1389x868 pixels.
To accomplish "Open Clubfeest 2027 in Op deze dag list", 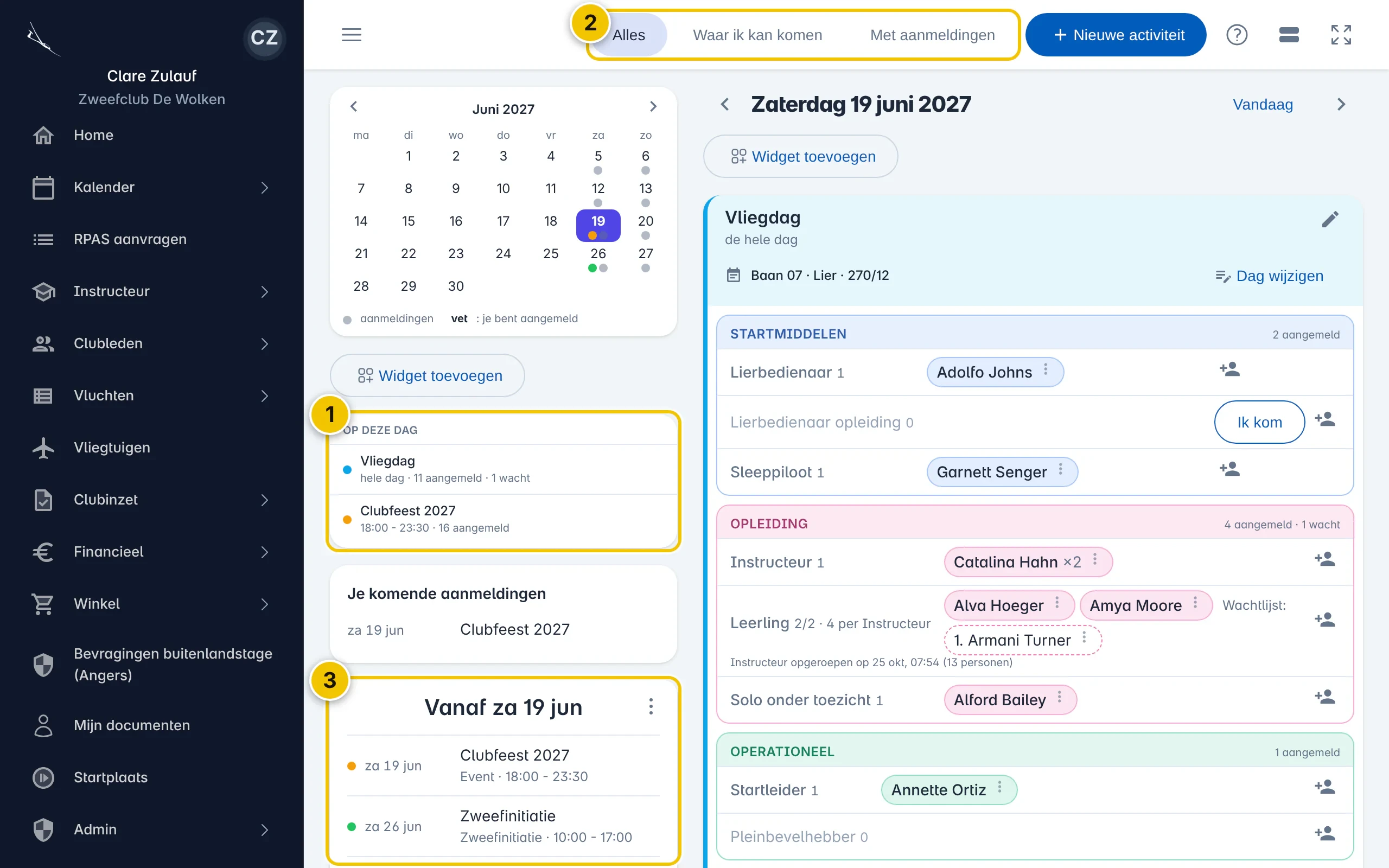I will [504, 519].
